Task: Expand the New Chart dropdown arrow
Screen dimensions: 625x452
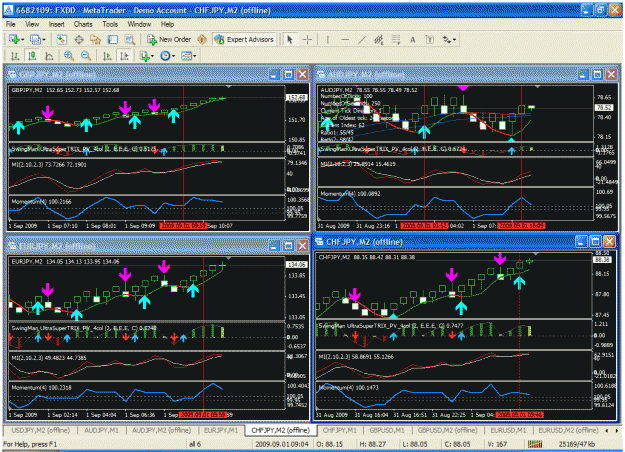Action: pos(23,39)
